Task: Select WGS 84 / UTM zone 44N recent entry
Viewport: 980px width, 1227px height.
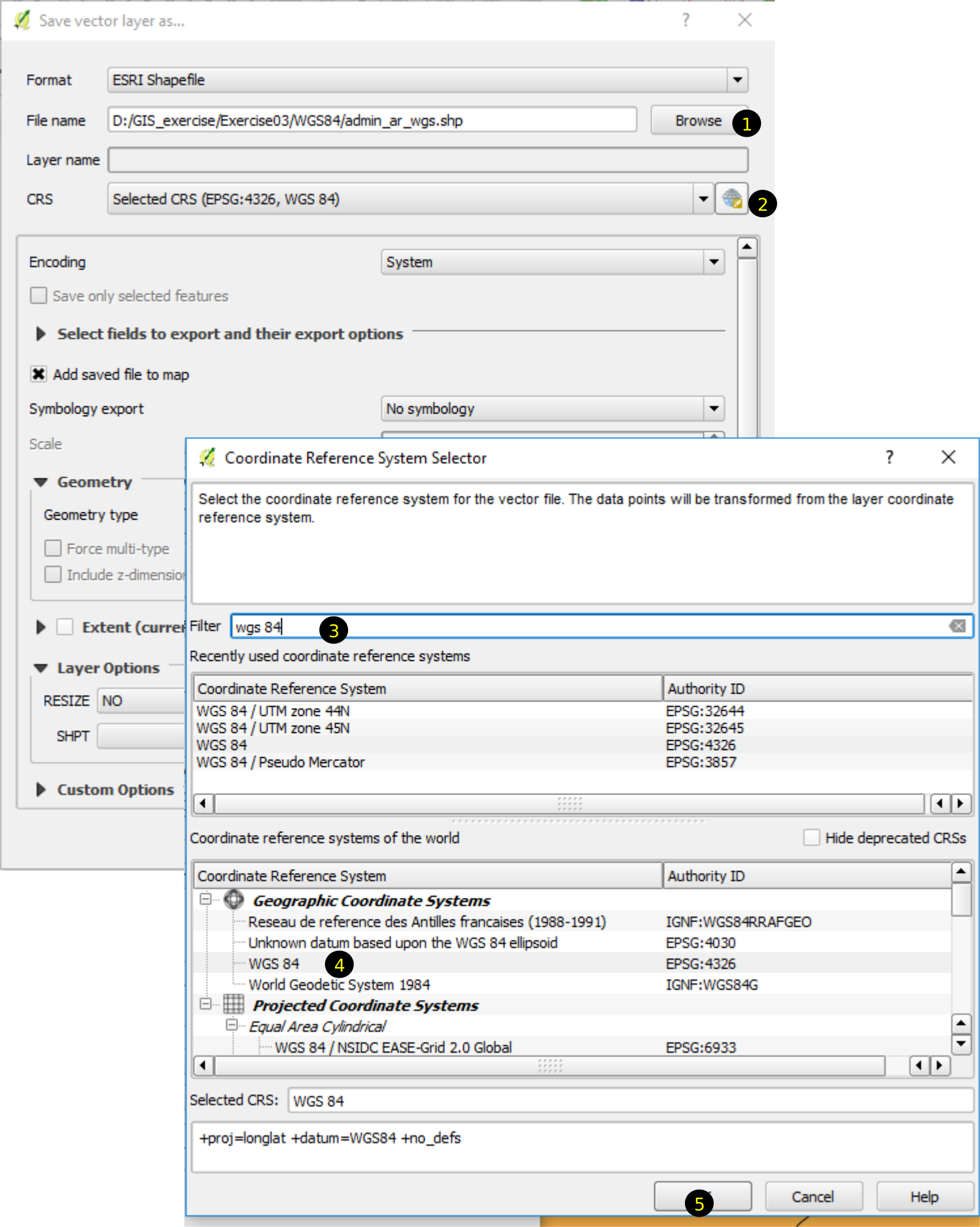Action: 273,711
